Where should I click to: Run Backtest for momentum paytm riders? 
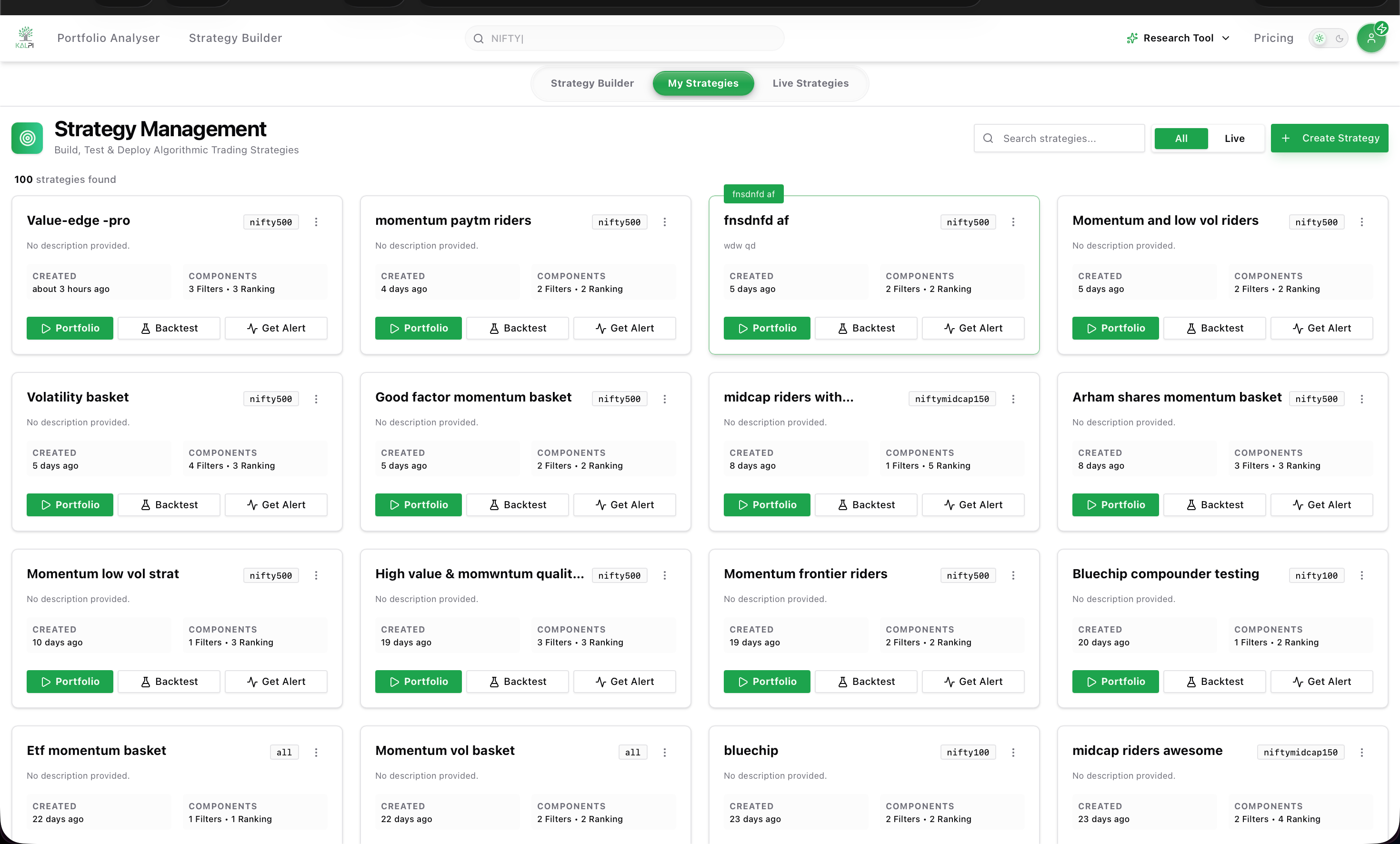pos(517,328)
